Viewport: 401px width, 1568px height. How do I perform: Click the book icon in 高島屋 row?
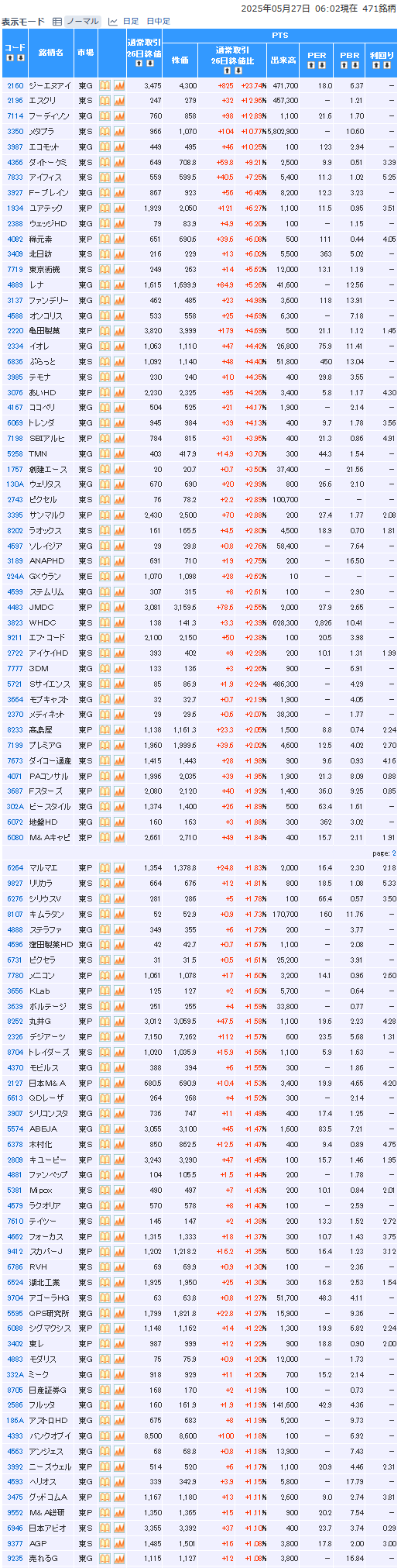[105, 730]
